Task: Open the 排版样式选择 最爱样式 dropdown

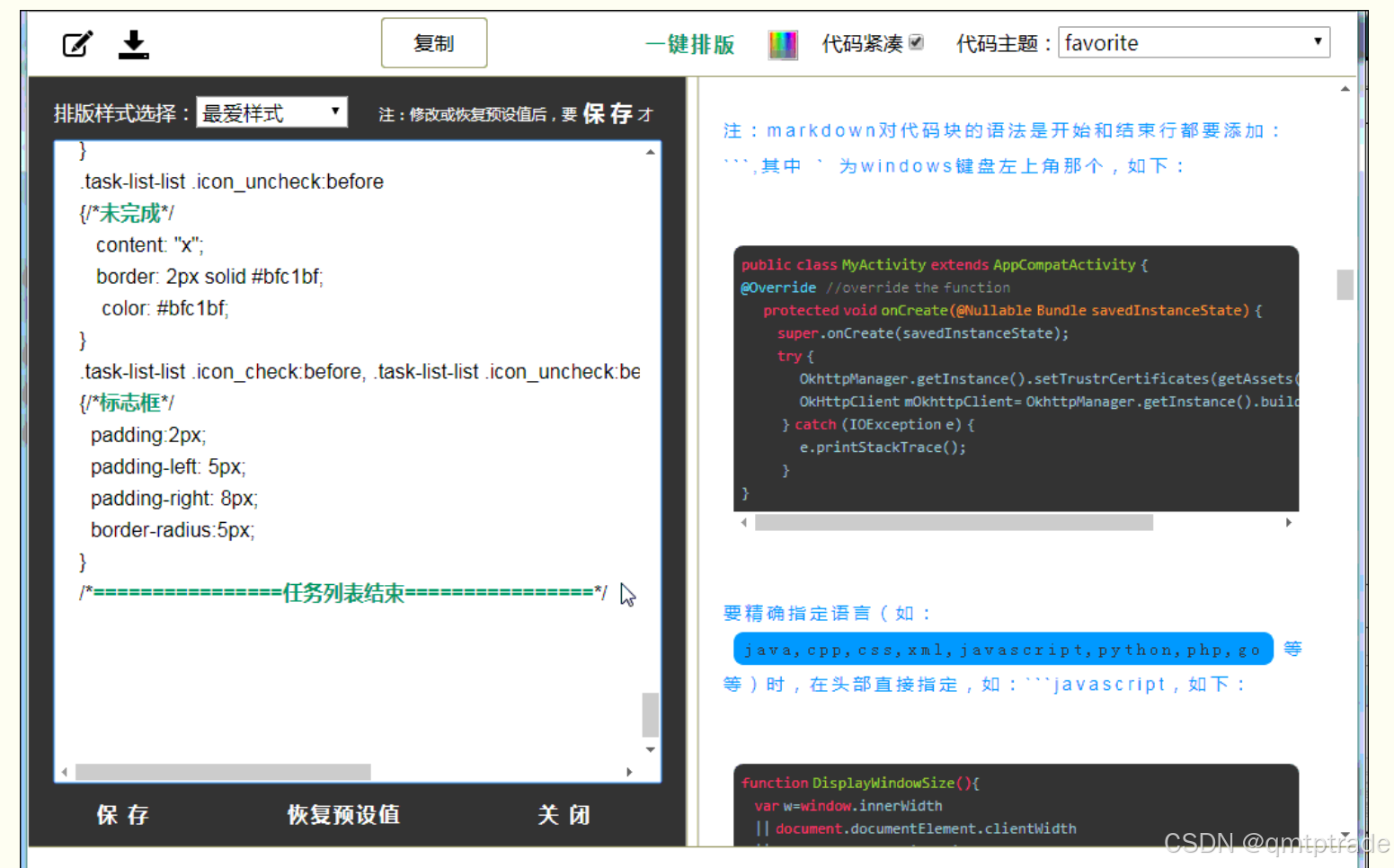Action: coord(271,112)
